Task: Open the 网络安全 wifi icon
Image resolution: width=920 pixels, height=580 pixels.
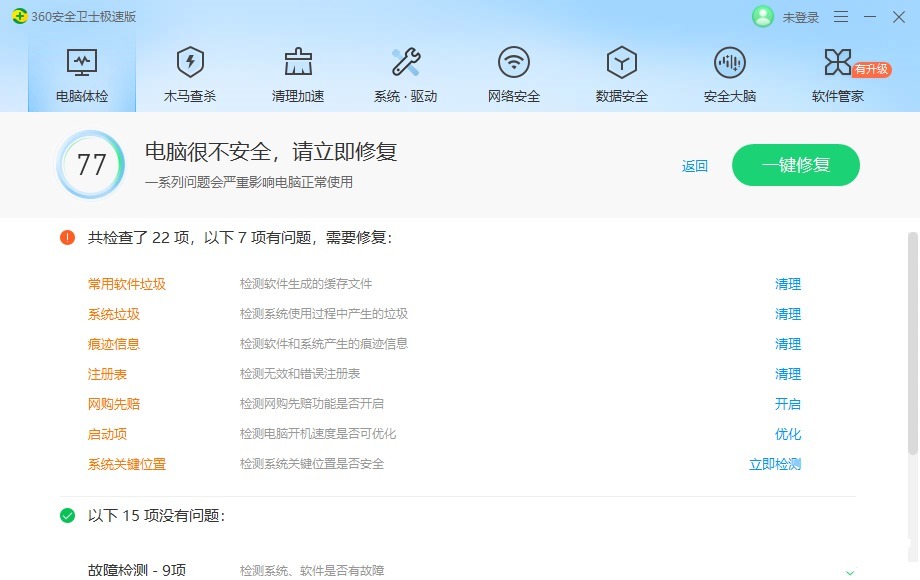Action: [514, 62]
